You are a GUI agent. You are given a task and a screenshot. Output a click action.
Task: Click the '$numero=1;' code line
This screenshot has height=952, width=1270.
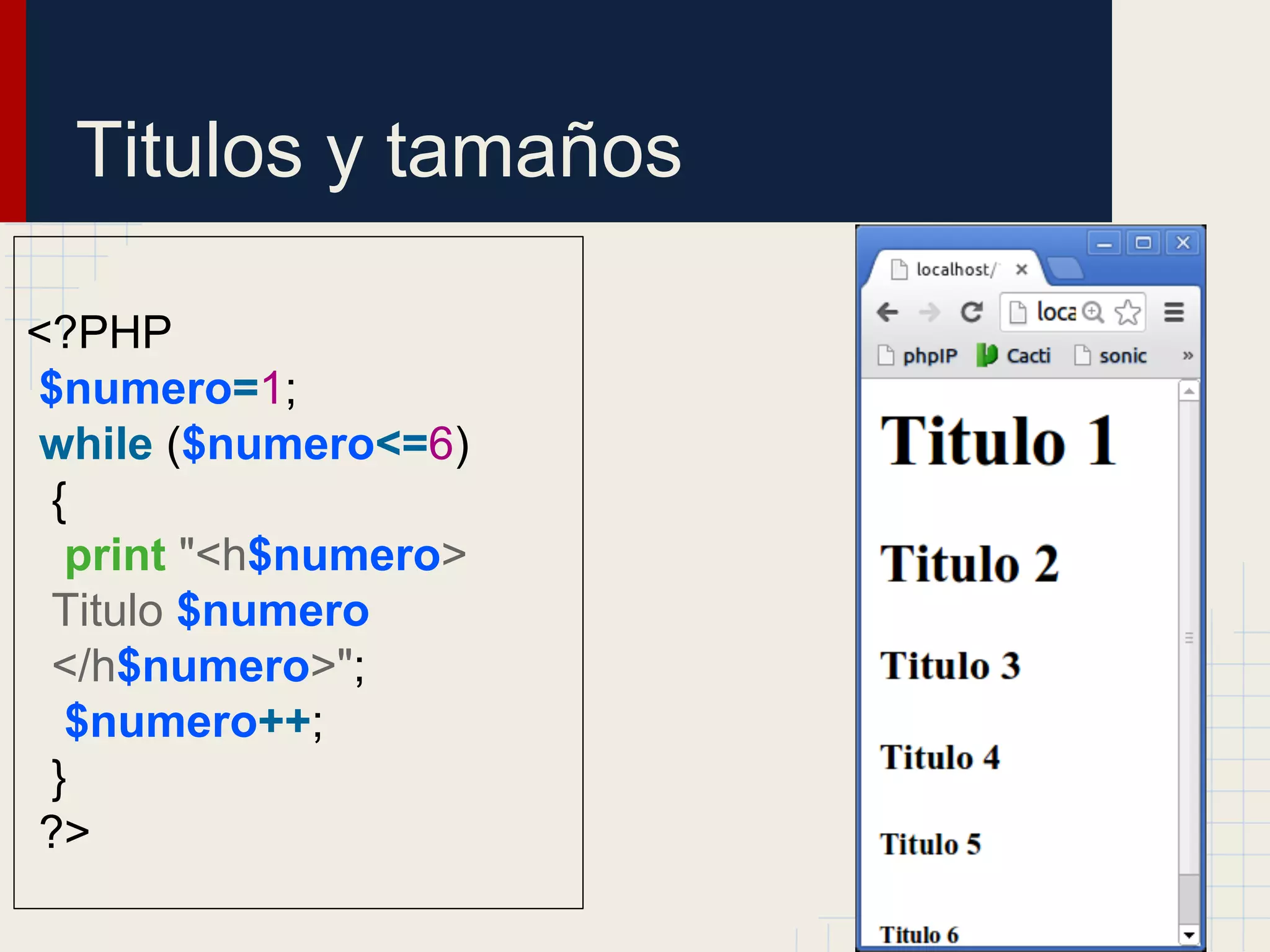coord(167,389)
